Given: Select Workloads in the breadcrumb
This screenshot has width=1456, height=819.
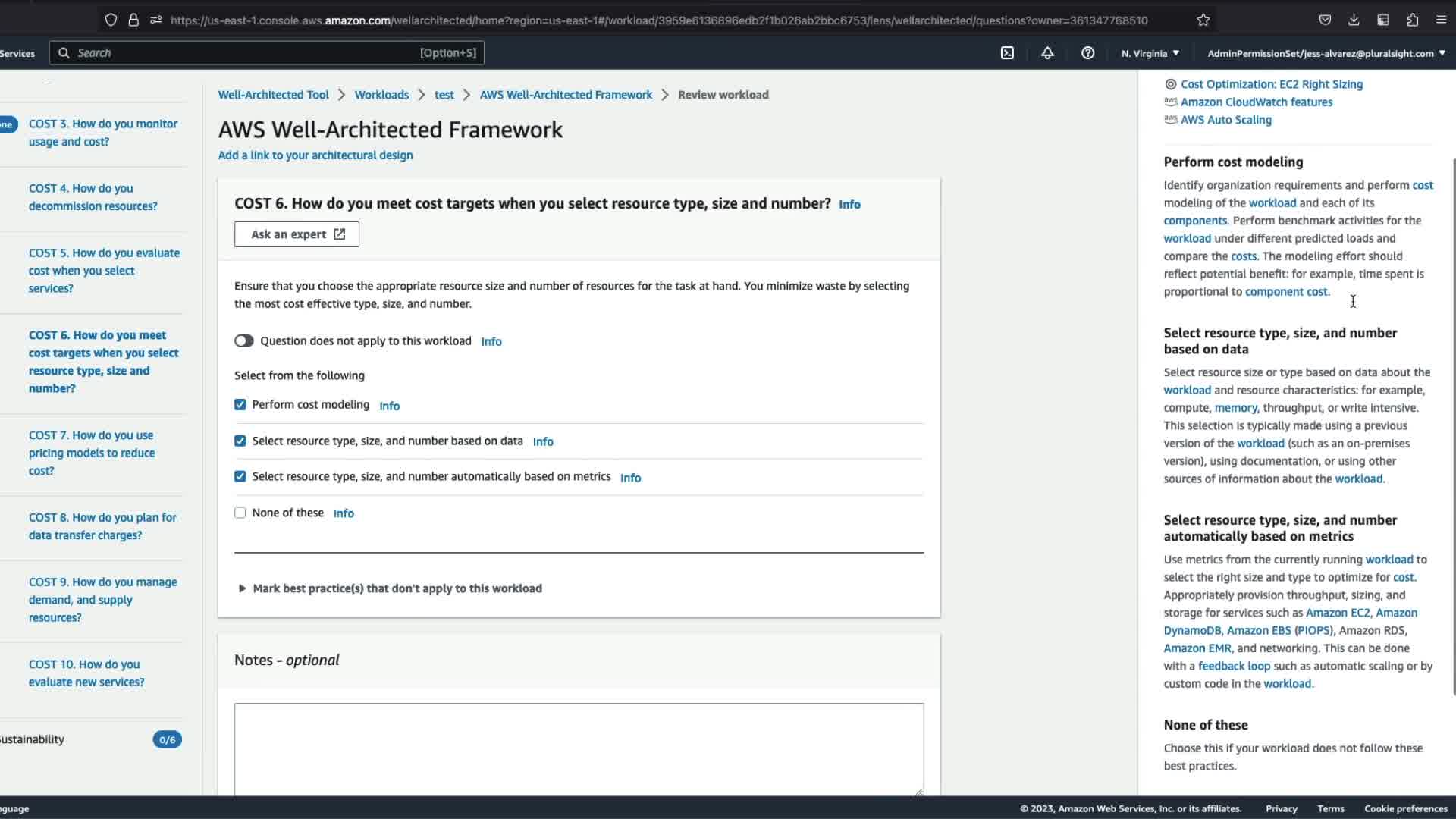Looking at the screenshot, I should [381, 95].
